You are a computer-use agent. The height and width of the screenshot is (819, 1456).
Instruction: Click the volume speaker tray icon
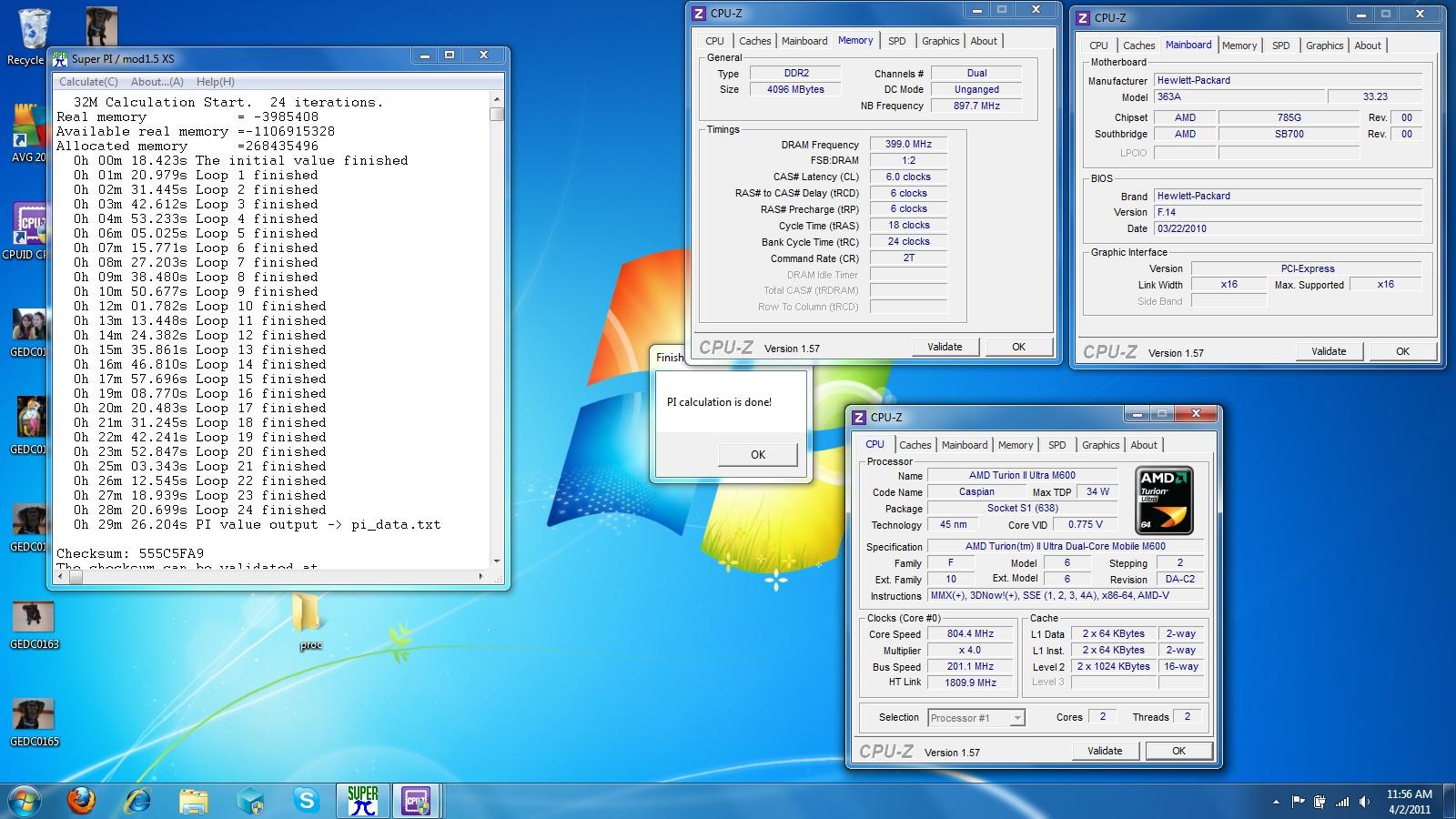[1364, 802]
